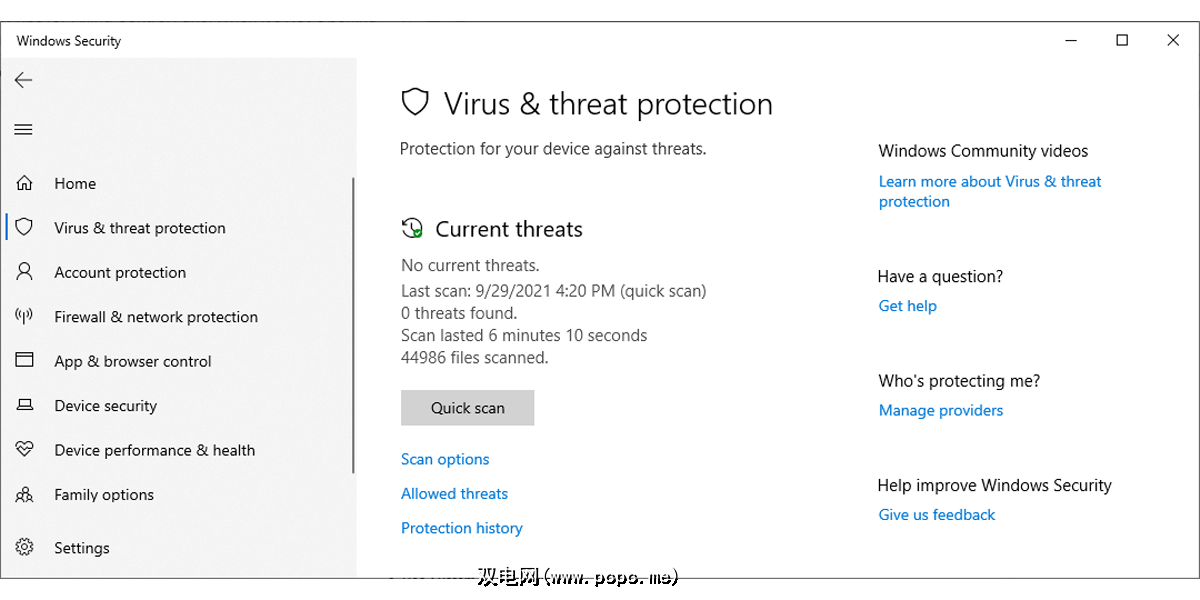Open Scan options link
Viewport: 1200px width, 600px height.
445,460
